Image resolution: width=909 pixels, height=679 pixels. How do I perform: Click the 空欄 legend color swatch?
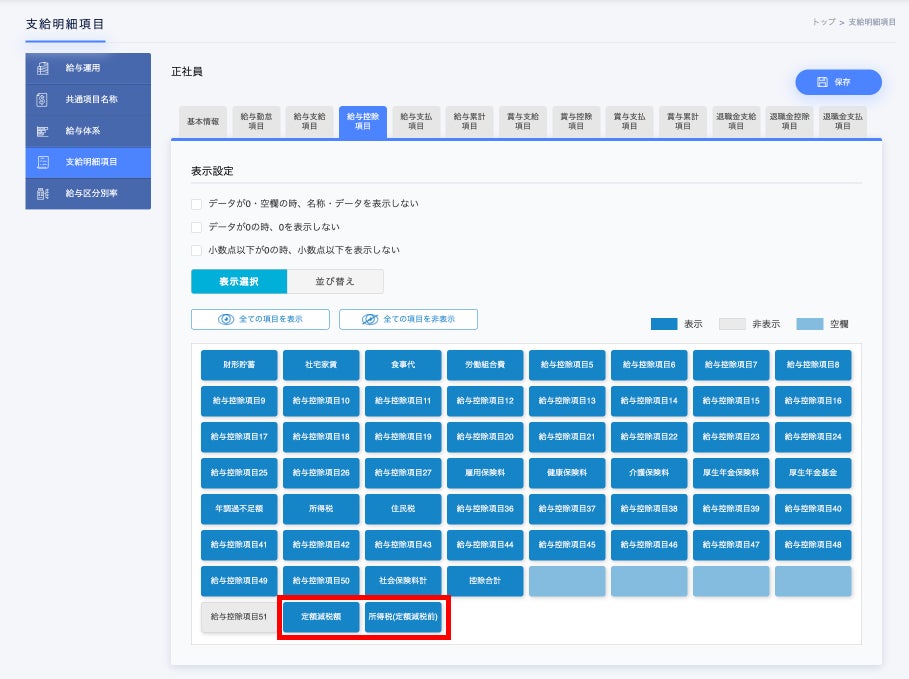pyautogui.click(x=809, y=324)
